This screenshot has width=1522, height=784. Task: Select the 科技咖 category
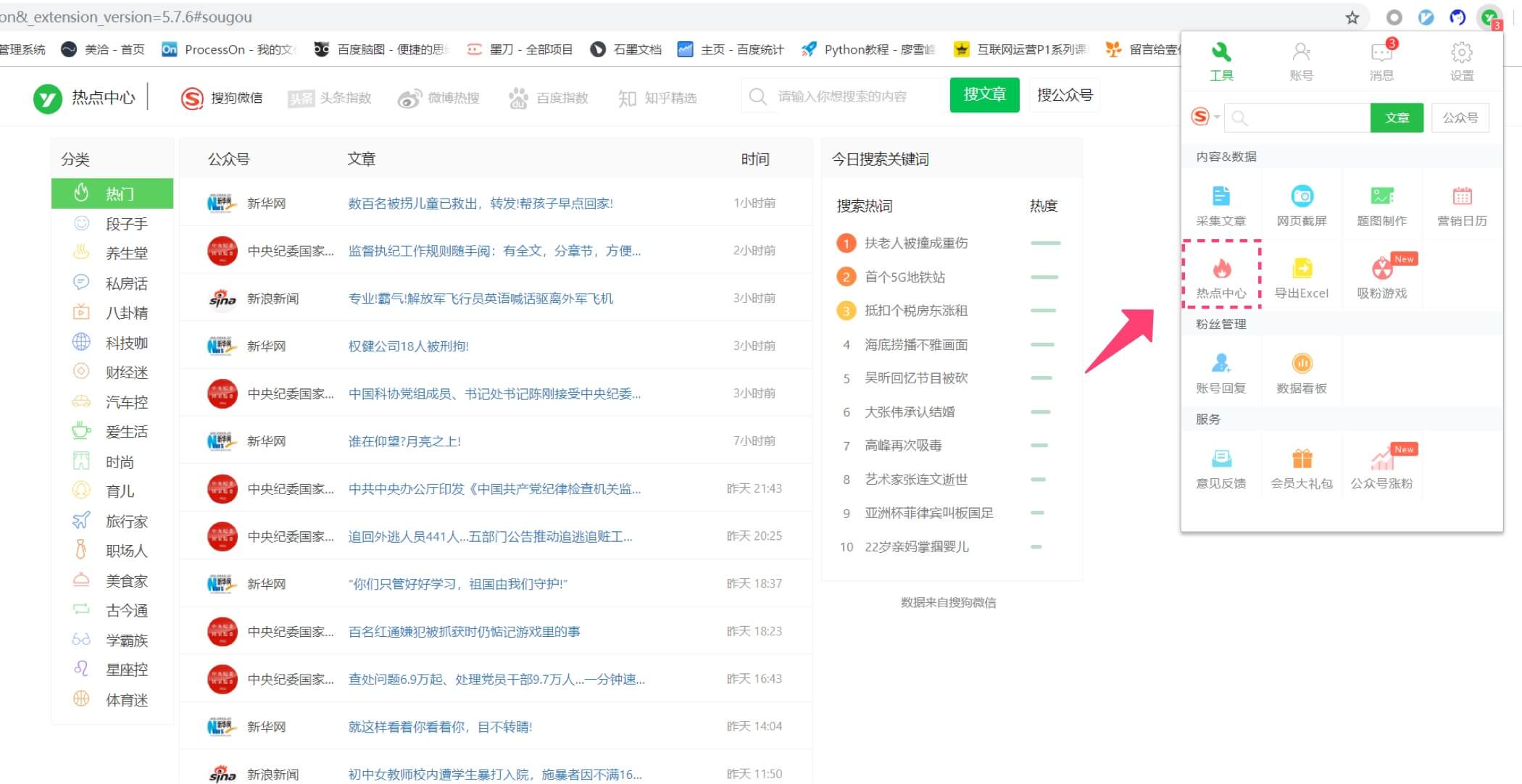[112, 343]
